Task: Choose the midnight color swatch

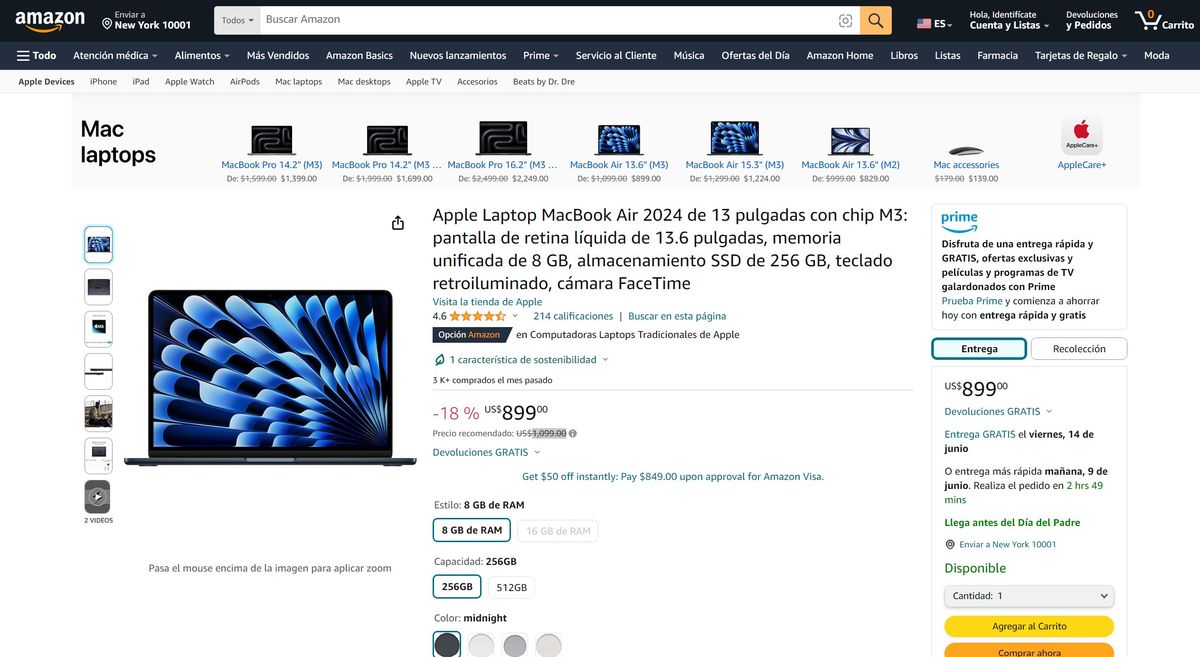Action: pyautogui.click(x=447, y=645)
